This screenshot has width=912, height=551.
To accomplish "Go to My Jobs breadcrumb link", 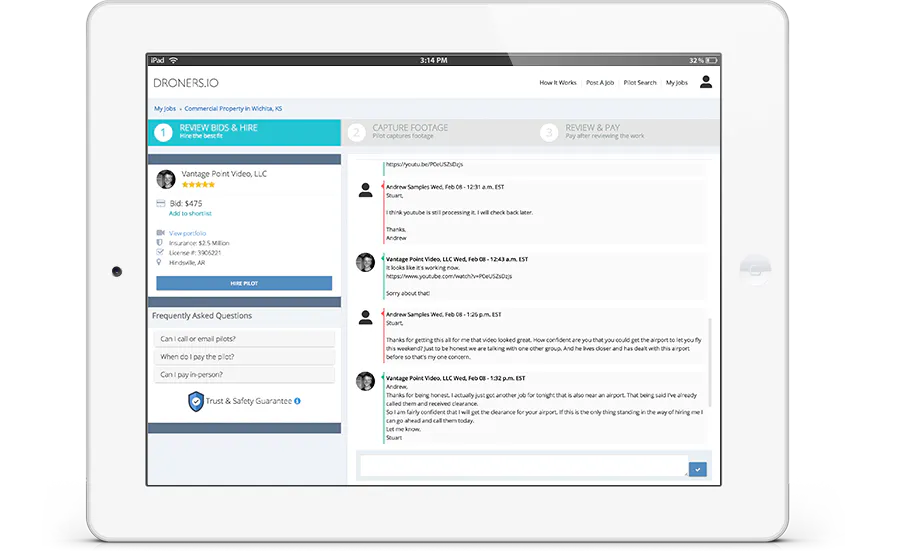I will pyautogui.click(x=165, y=108).
